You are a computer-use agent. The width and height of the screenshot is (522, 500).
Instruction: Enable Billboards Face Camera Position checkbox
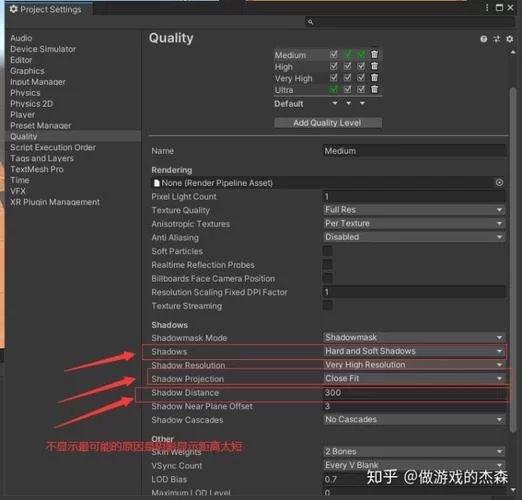[328, 278]
